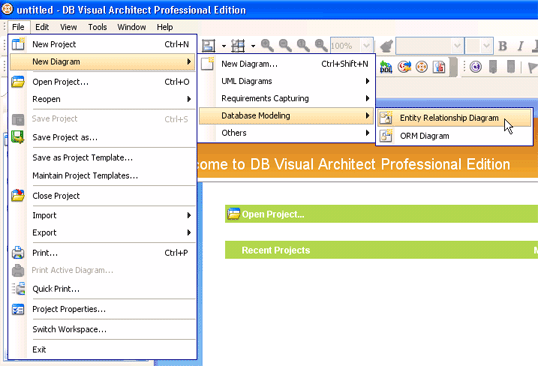Viewport: 538px width, 366px height.
Task: Click the zoom to 100% magnifier icon
Action: pyautogui.click(x=303, y=45)
